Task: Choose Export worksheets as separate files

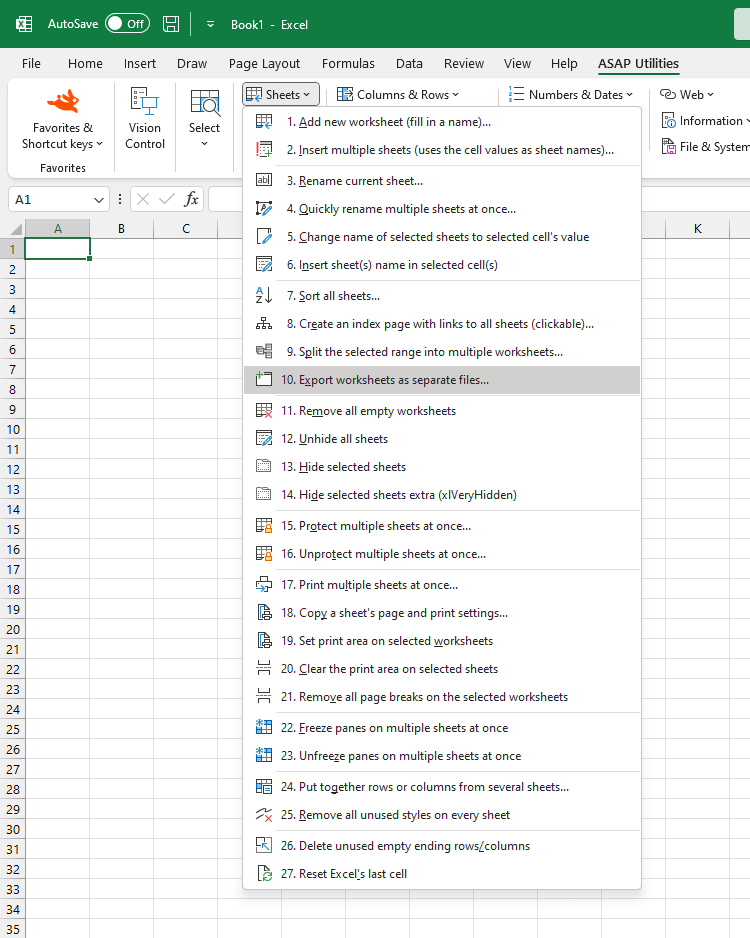Action: point(442,380)
